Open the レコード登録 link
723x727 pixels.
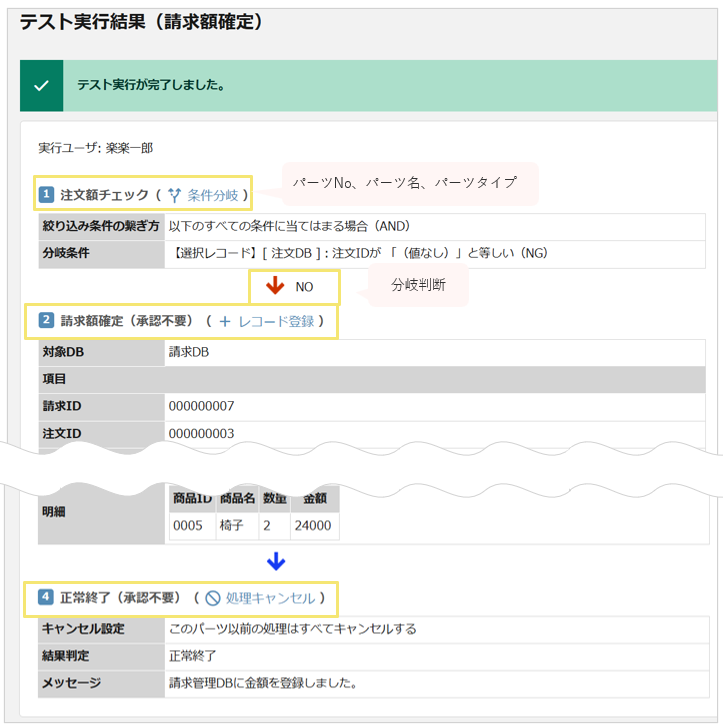point(276,321)
